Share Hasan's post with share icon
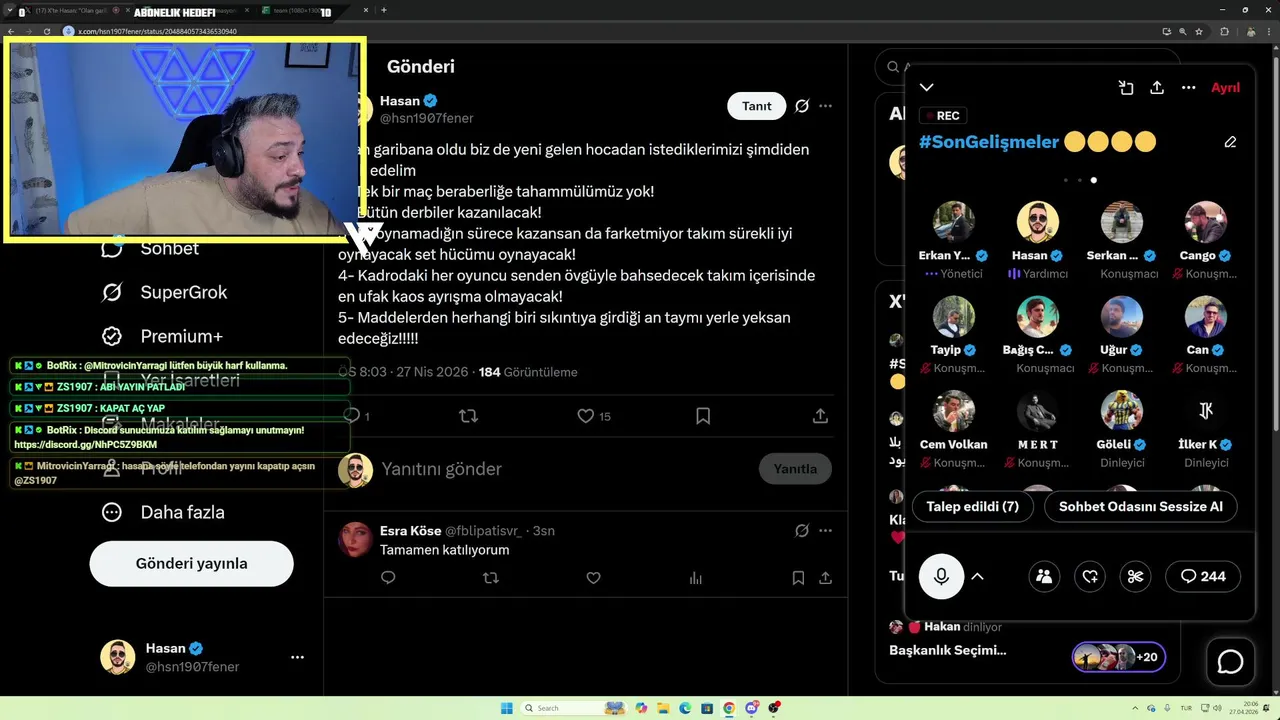1280x720 pixels. click(x=820, y=416)
